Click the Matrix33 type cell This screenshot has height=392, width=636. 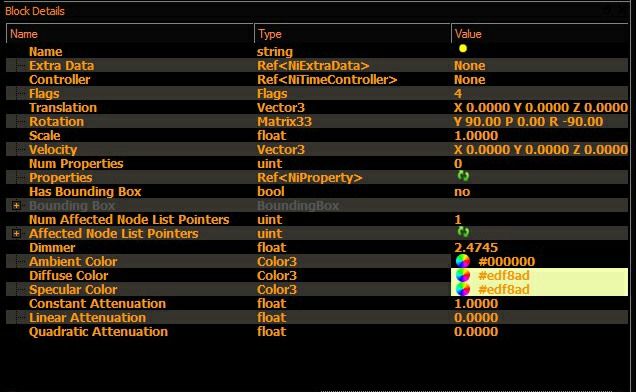coord(284,122)
